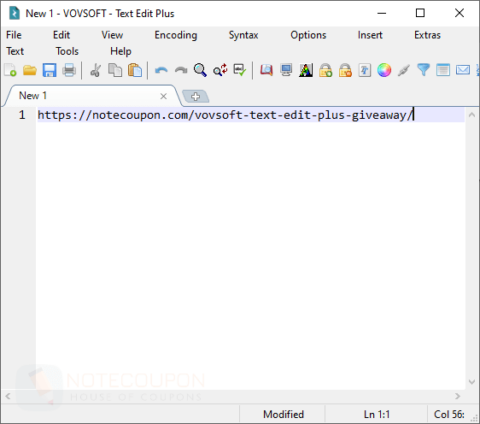Open the Help menu
Viewport: 480px width, 424px height.
pos(121,51)
